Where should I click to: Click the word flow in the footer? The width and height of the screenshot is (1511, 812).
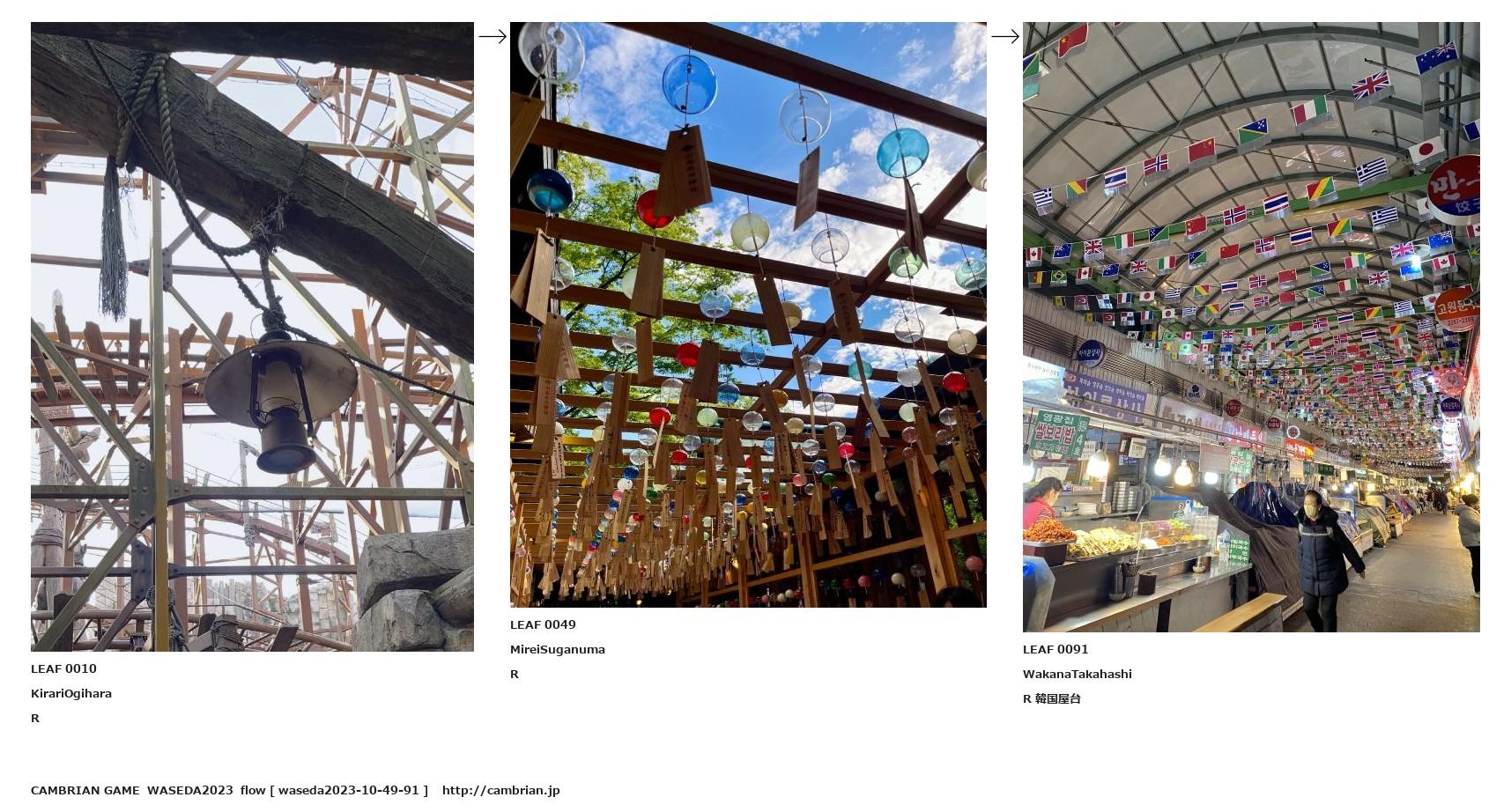[253, 790]
